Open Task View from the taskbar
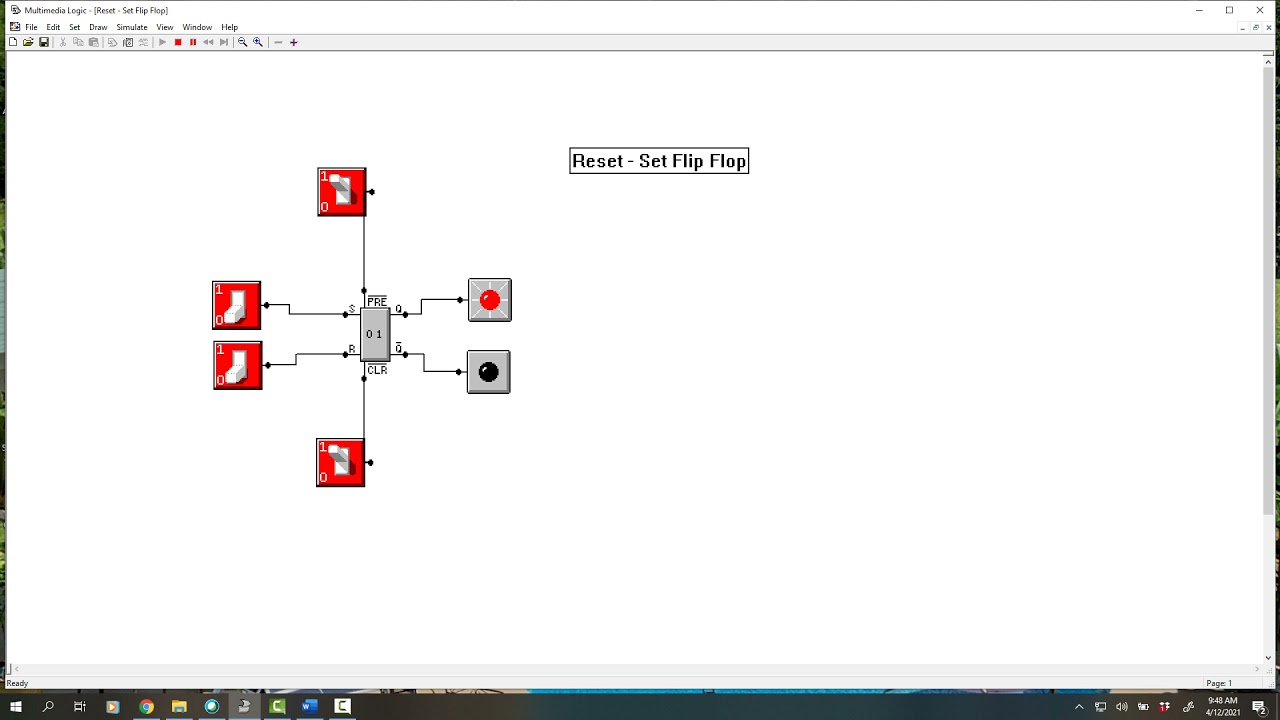Screen dimensions: 1280x720 80,706
